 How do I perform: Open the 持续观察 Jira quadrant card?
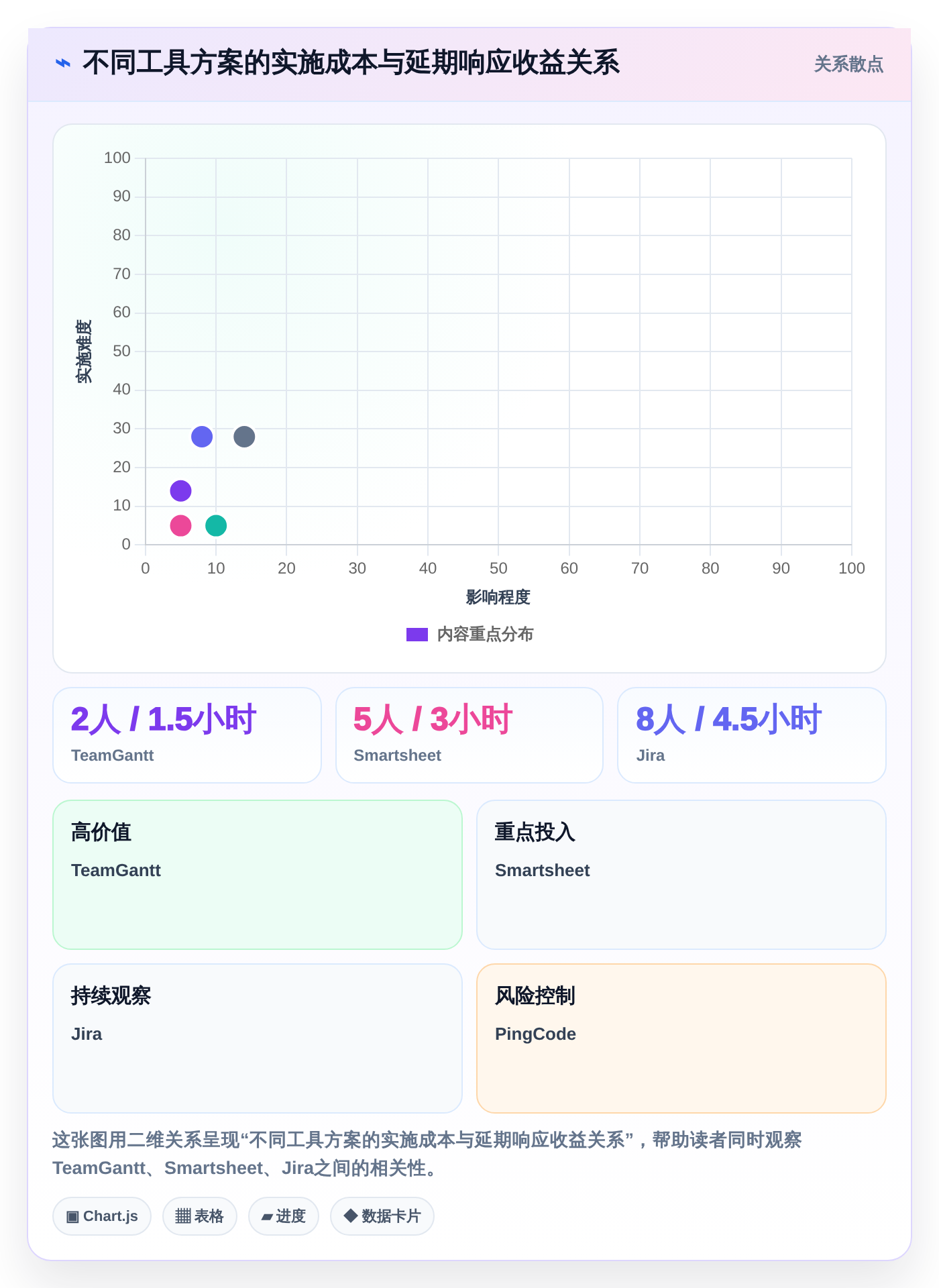[x=258, y=1038]
